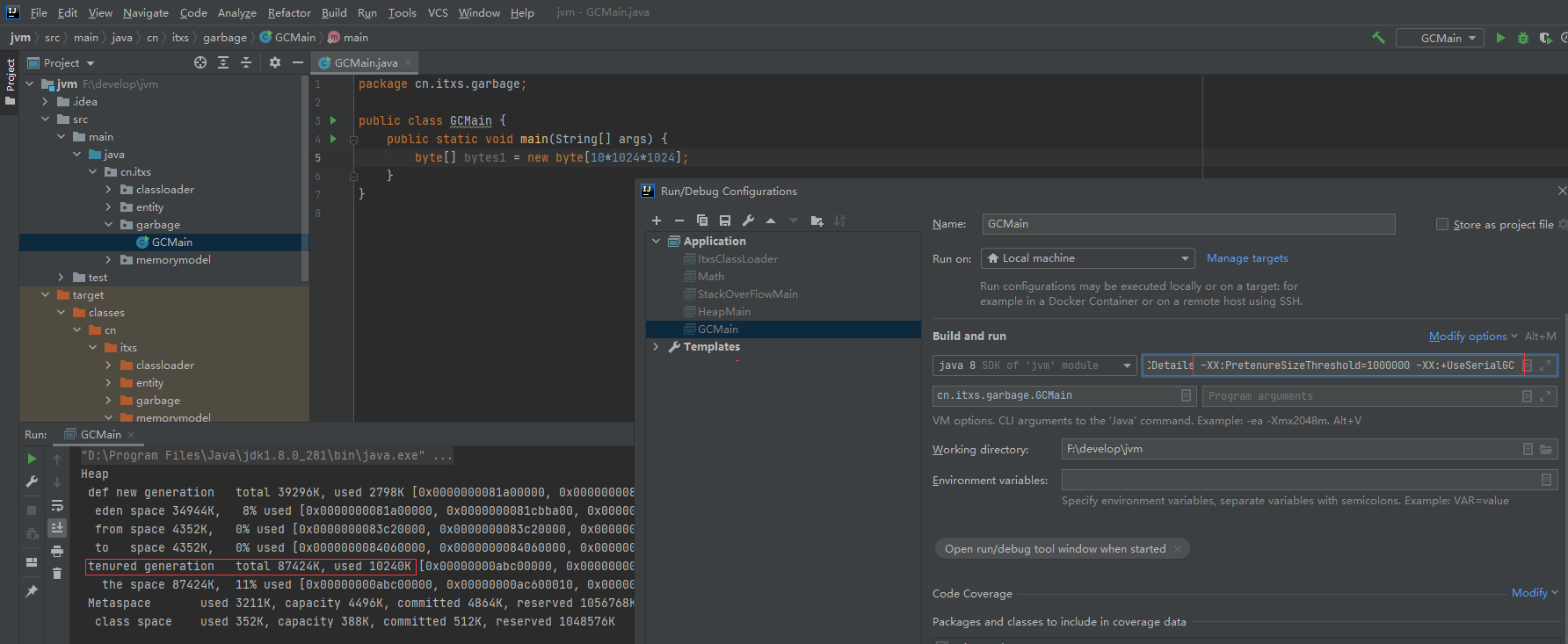This screenshot has width=1568, height=644.
Task: Remove configuration with the minus icon in dialog
Action: click(679, 221)
